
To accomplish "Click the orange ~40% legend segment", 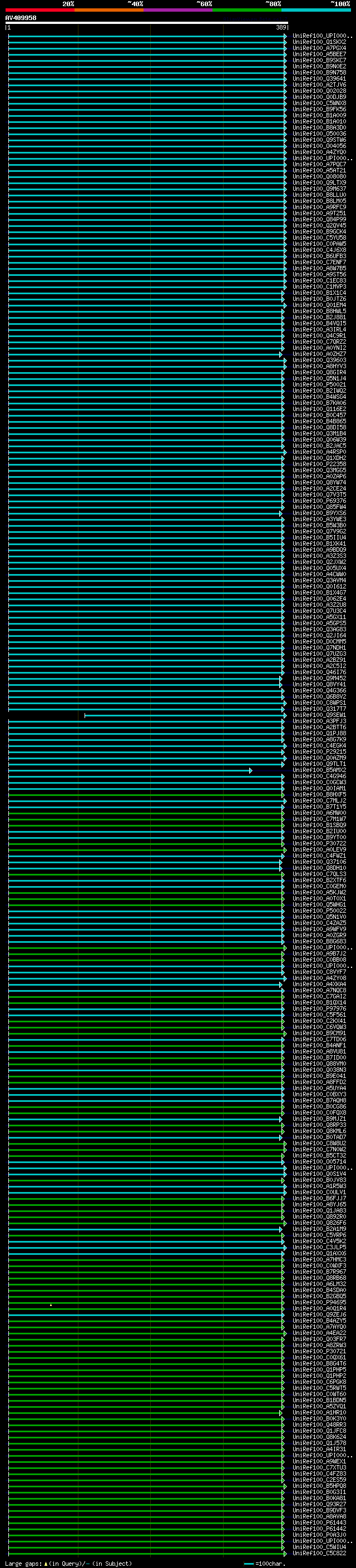I will coord(109,10).
